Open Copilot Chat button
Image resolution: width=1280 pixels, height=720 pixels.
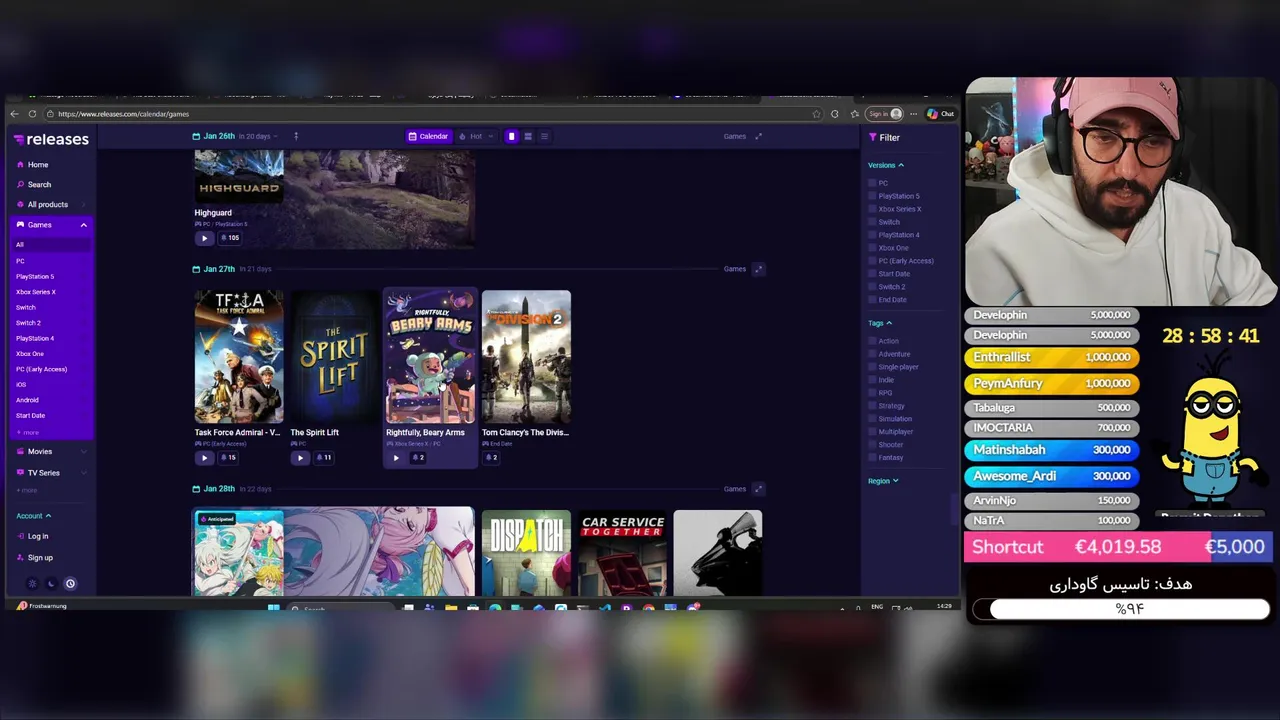pos(940,114)
